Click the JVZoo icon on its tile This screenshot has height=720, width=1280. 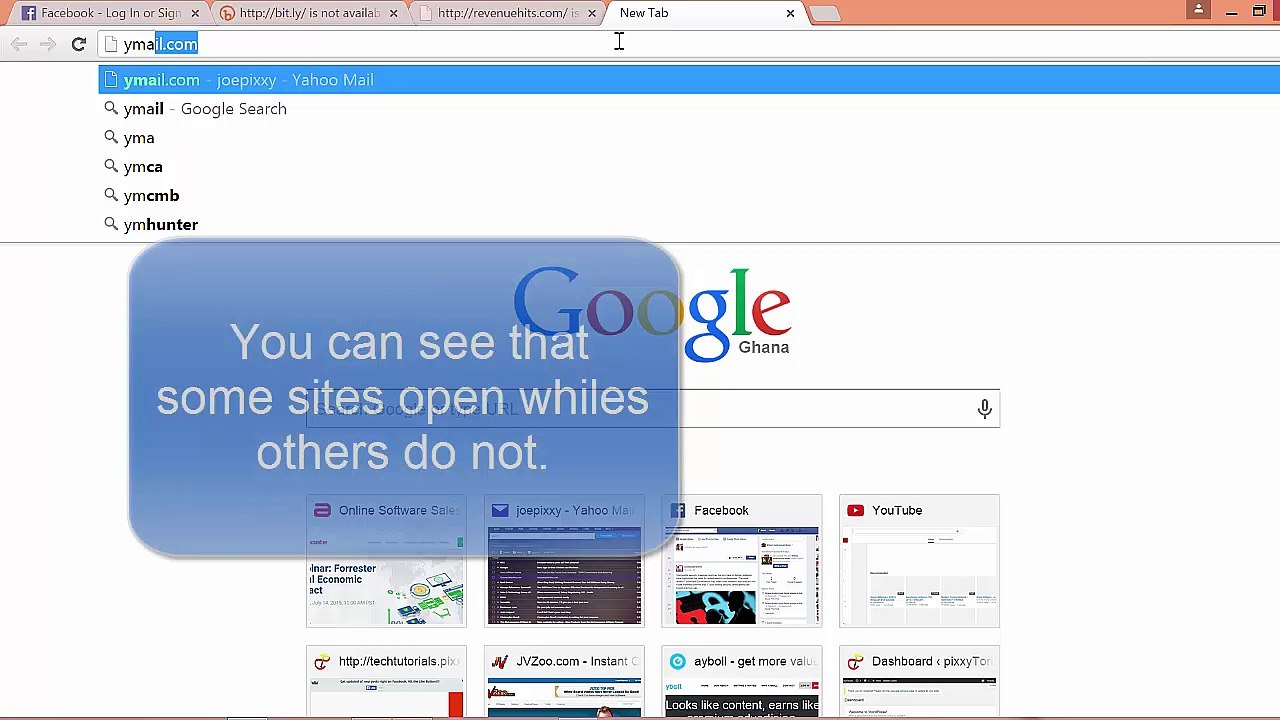[x=500, y=661]
